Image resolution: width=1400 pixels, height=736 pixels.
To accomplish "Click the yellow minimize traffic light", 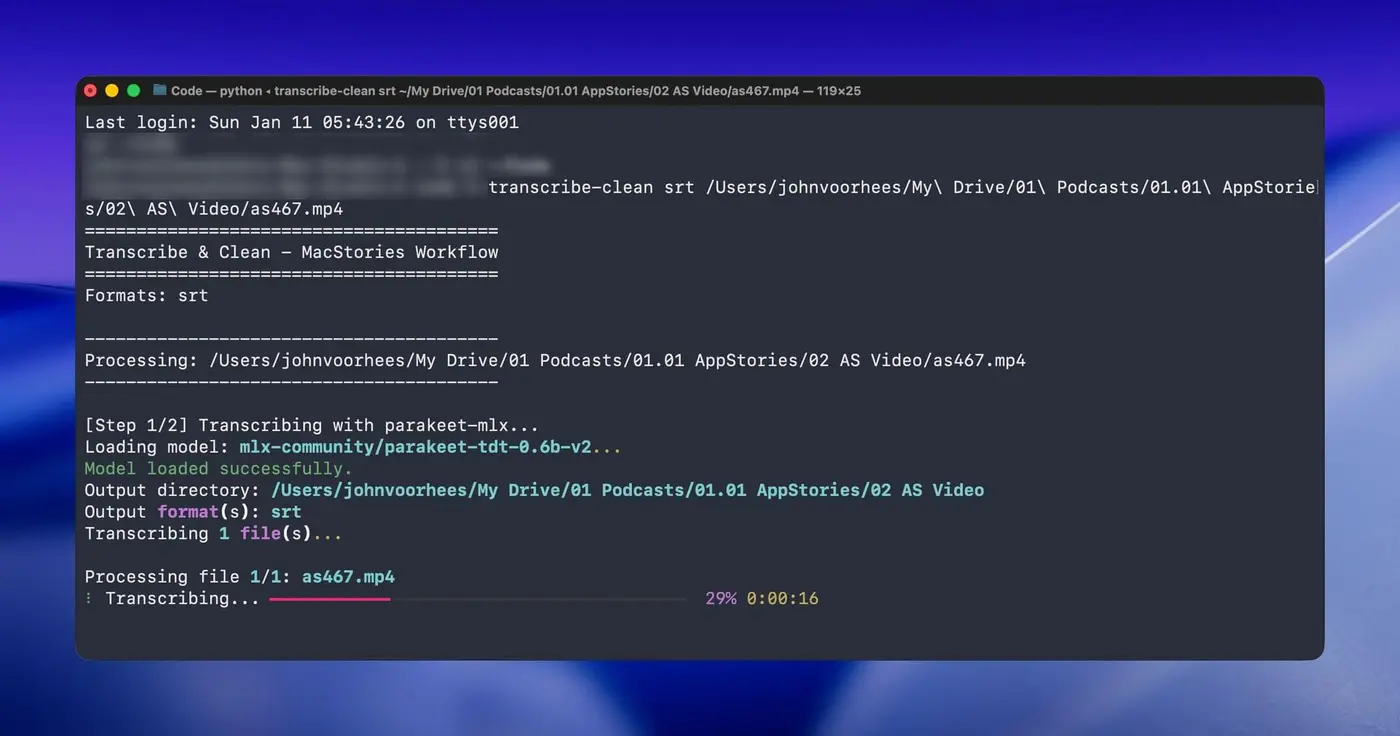I will [x=112, y=89].
